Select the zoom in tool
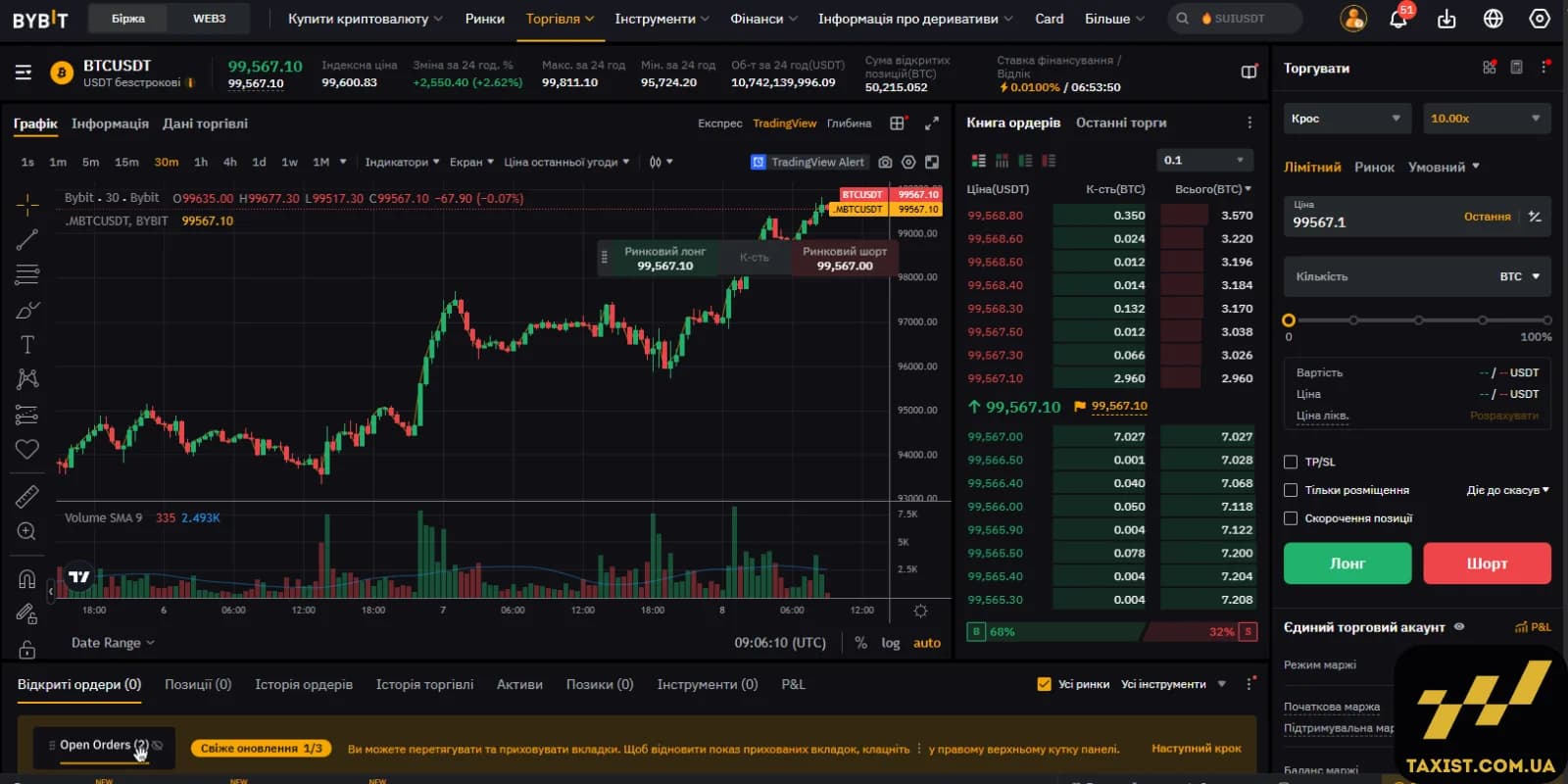 click(x=27, y=531)
